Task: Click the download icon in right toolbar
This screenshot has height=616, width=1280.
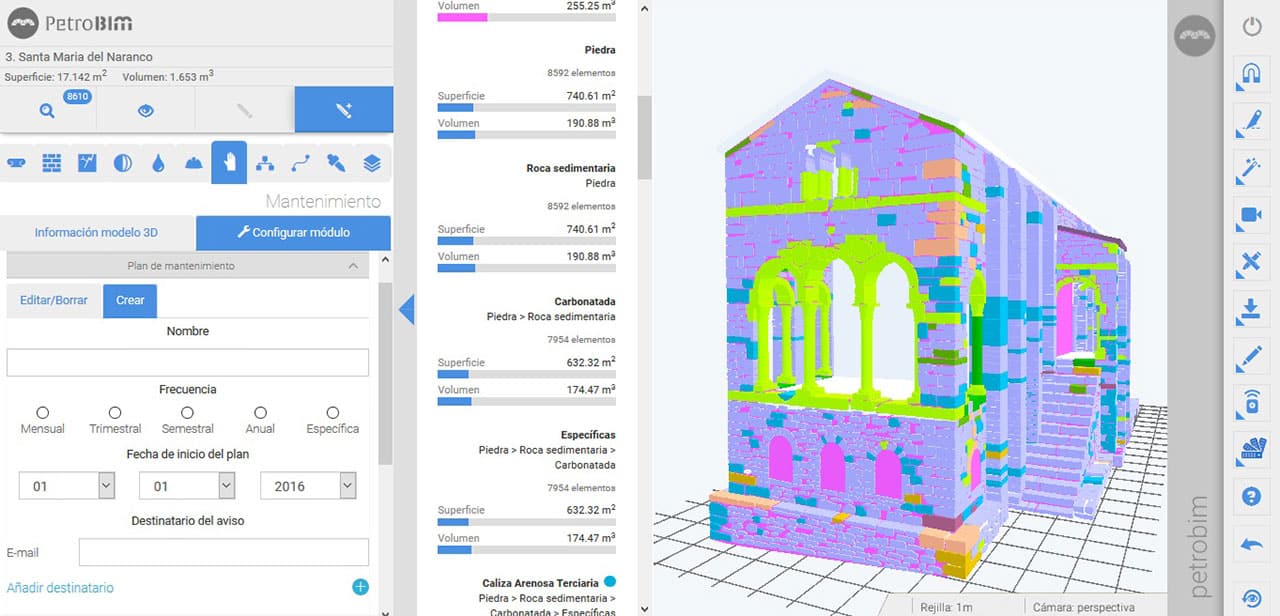Action: click(1252, 309)
